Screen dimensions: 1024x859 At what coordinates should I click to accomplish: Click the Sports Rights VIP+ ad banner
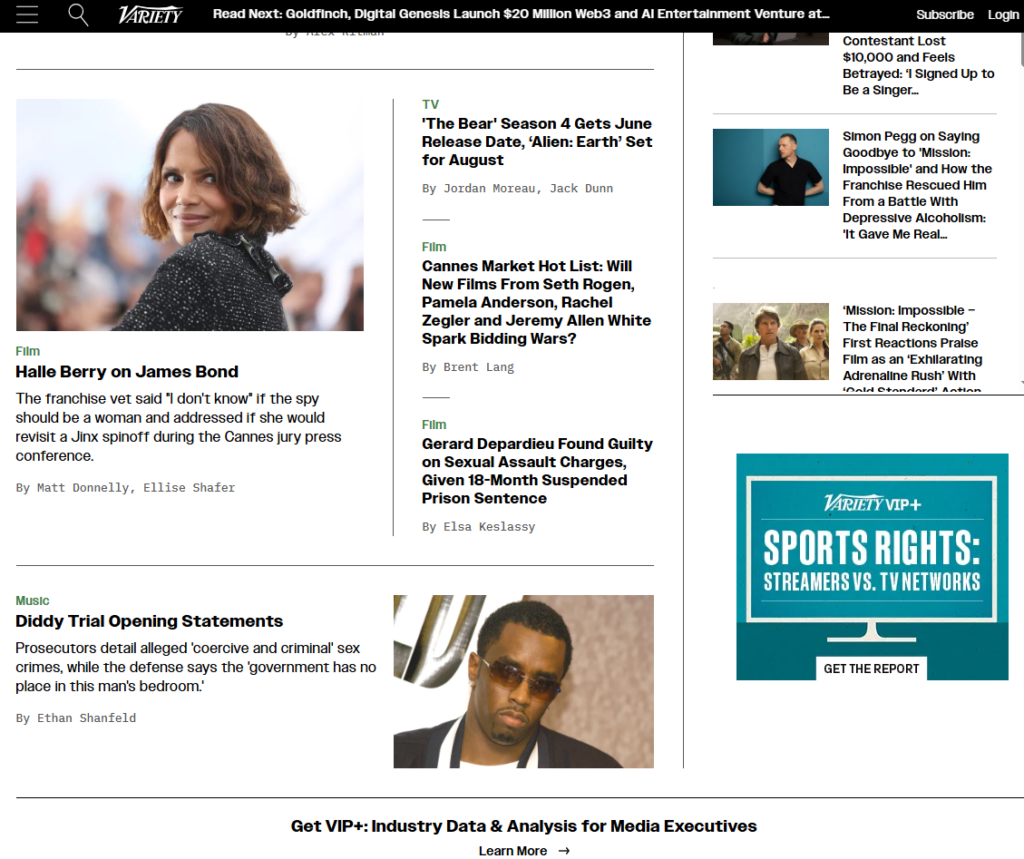[872, 566]
